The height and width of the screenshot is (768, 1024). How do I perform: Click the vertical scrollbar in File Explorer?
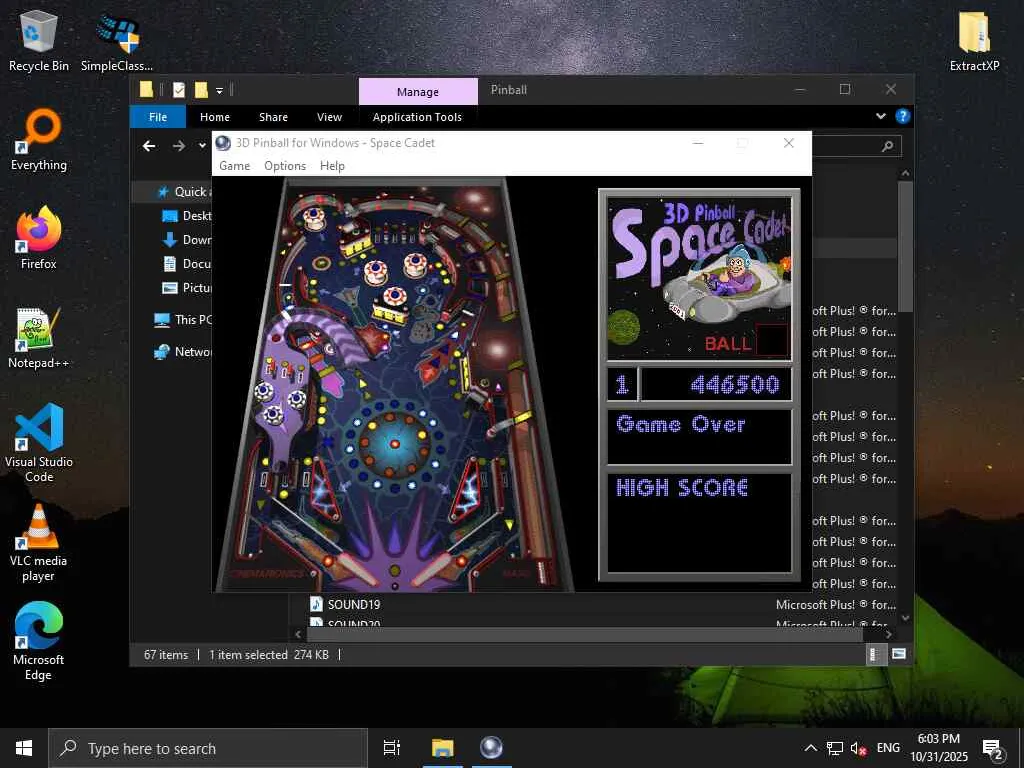click(905, 247)
